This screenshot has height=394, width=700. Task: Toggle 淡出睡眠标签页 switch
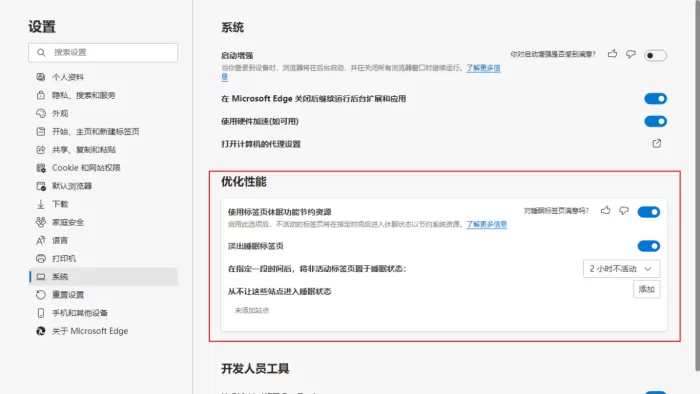(649, 246)
